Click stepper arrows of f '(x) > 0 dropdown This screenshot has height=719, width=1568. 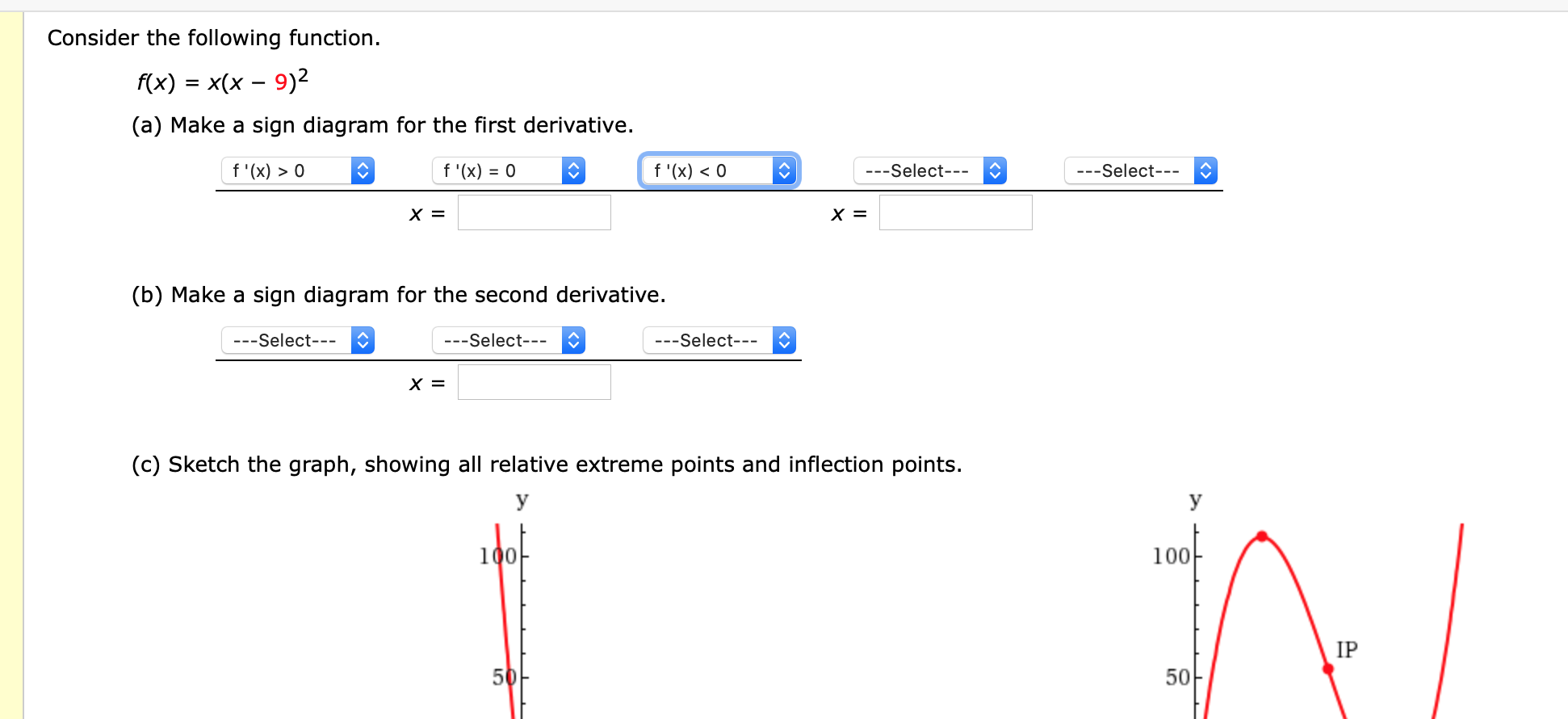tap(363, 170)
